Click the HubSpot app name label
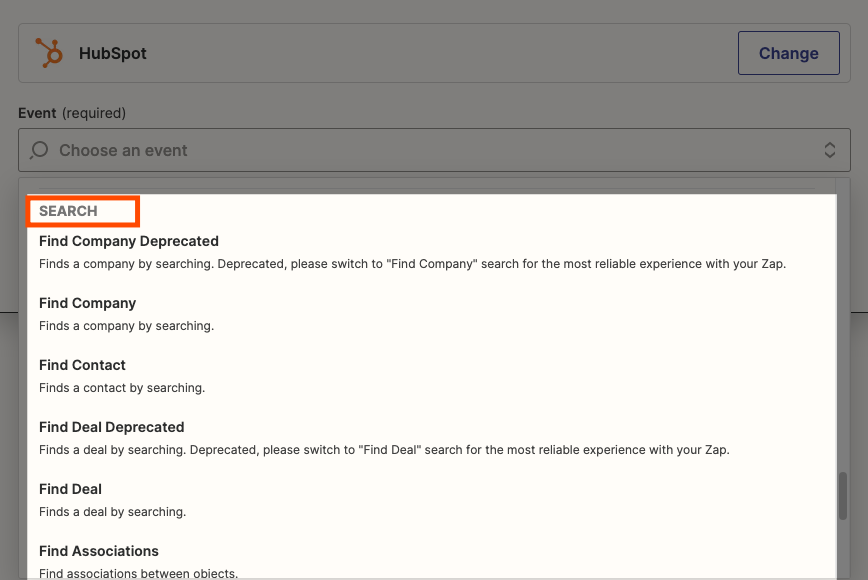The height and width of the screenshot is (580, 868). coord(112,53)
